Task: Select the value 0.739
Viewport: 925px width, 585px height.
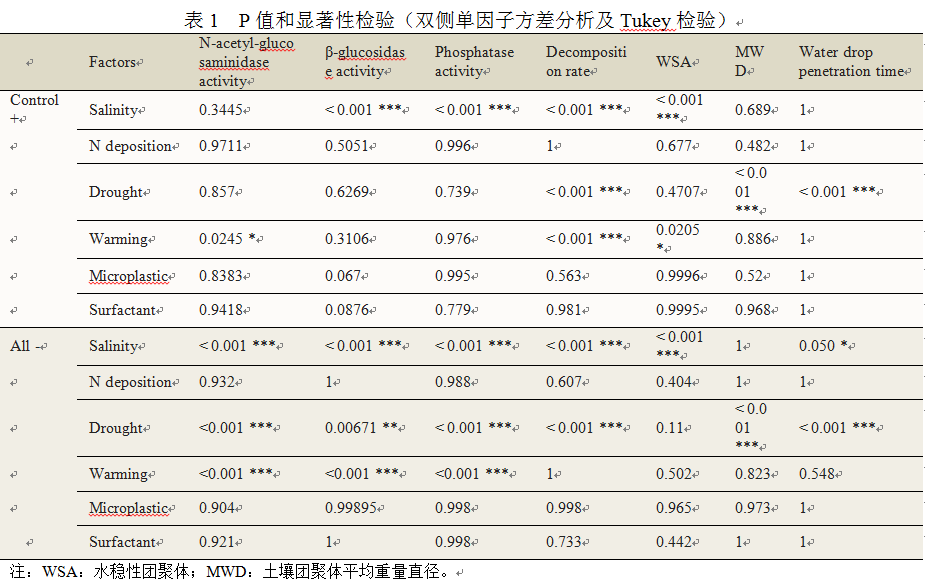Action: (453, 192)
